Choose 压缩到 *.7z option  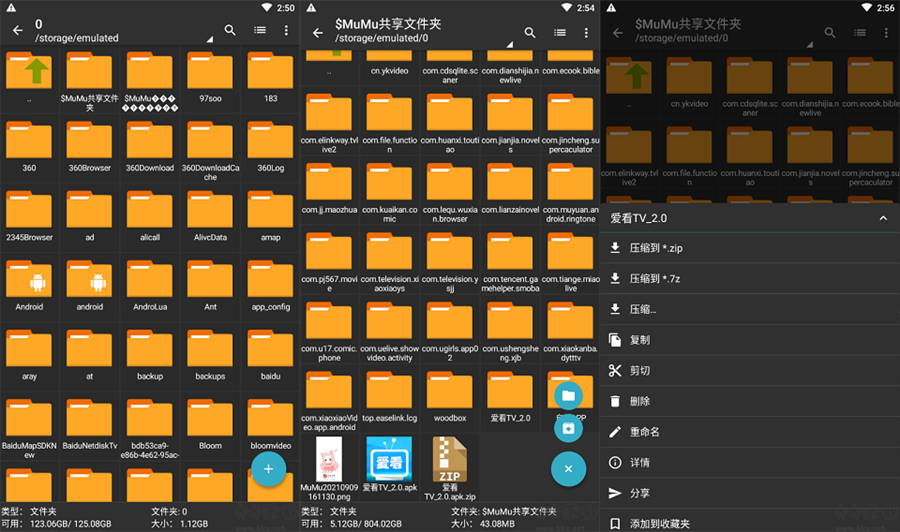pos(750,278)
